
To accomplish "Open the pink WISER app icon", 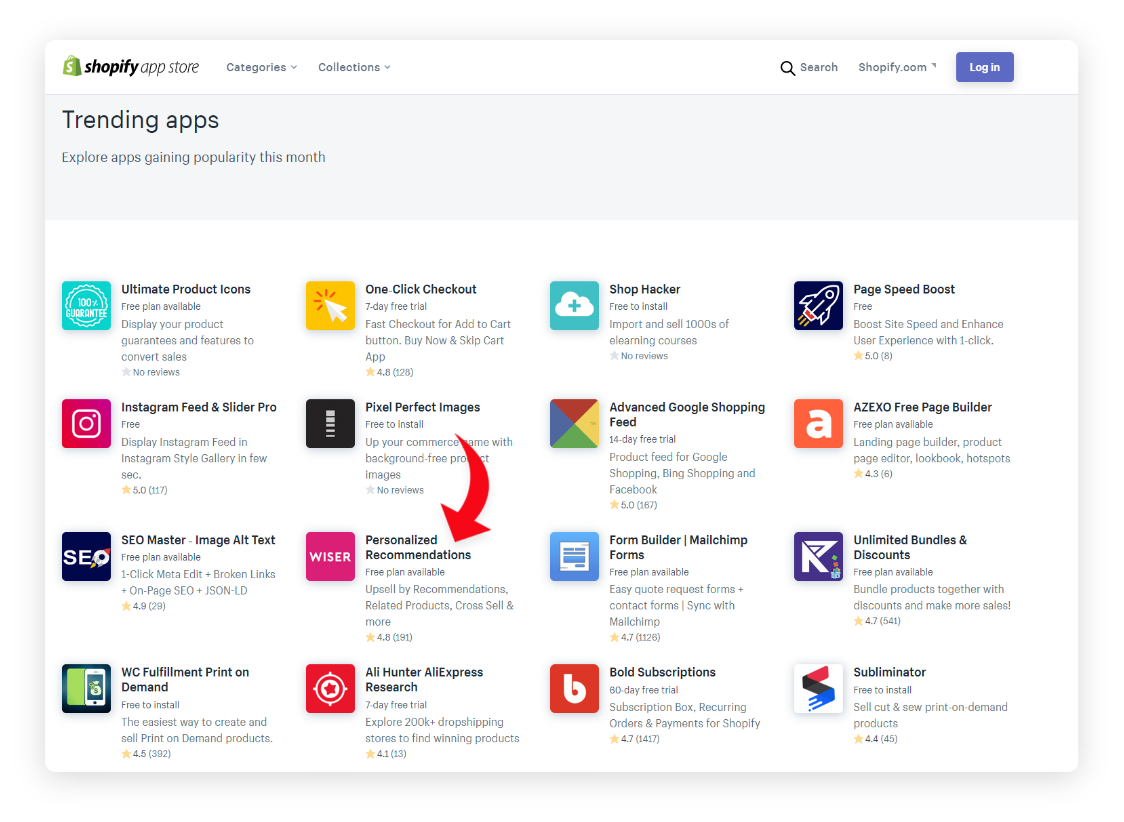I will pos(330,556).
